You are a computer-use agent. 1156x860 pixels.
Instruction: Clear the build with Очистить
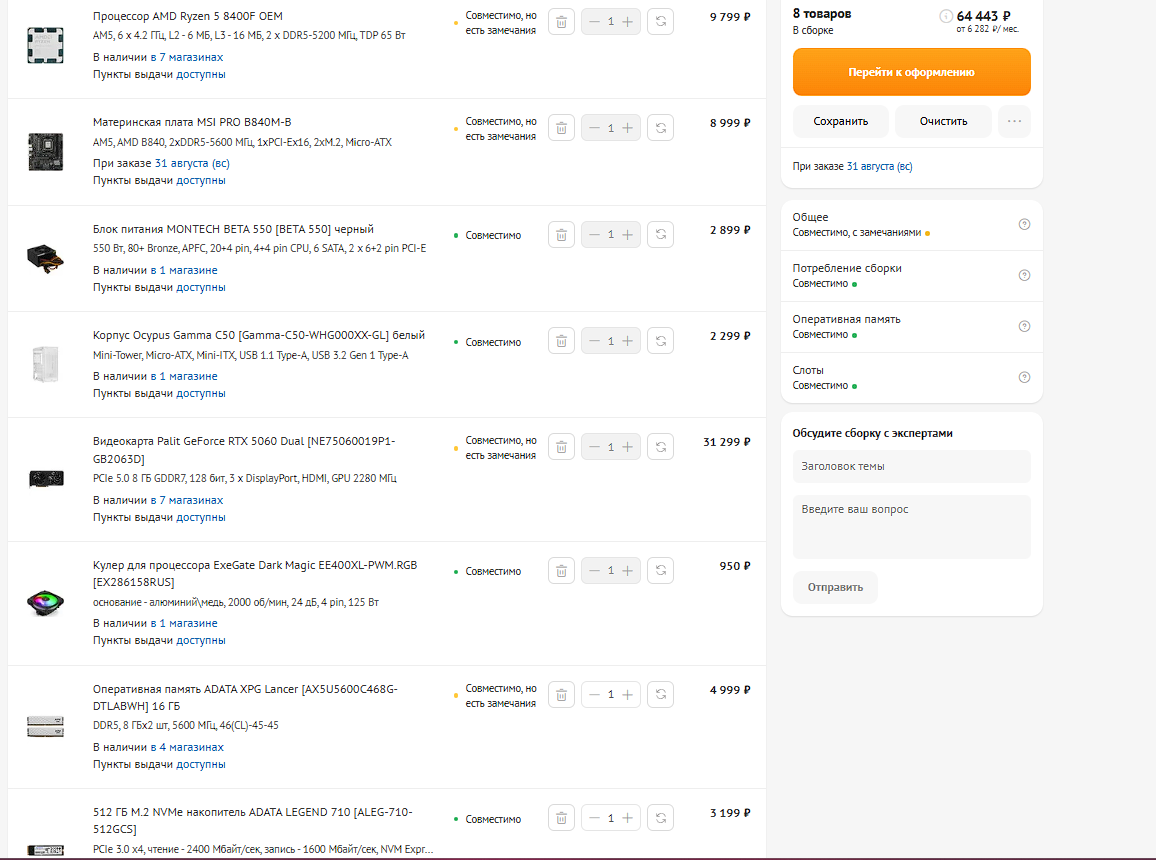pyautogui.click(x=943, y=122)
